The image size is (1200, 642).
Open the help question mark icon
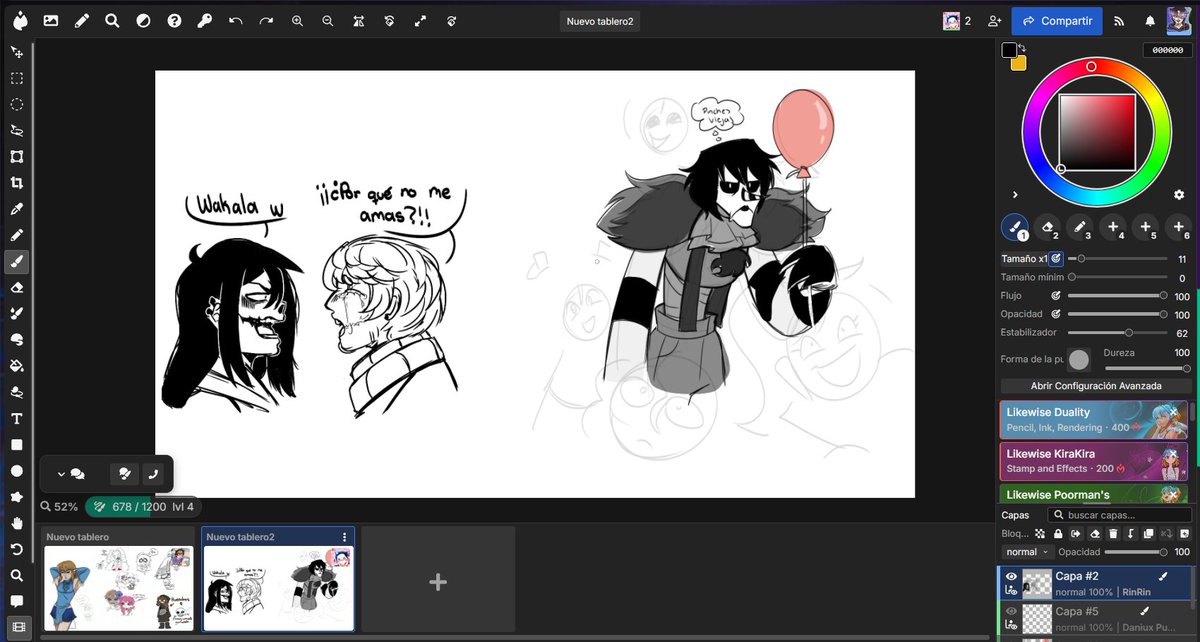point(174,20)
